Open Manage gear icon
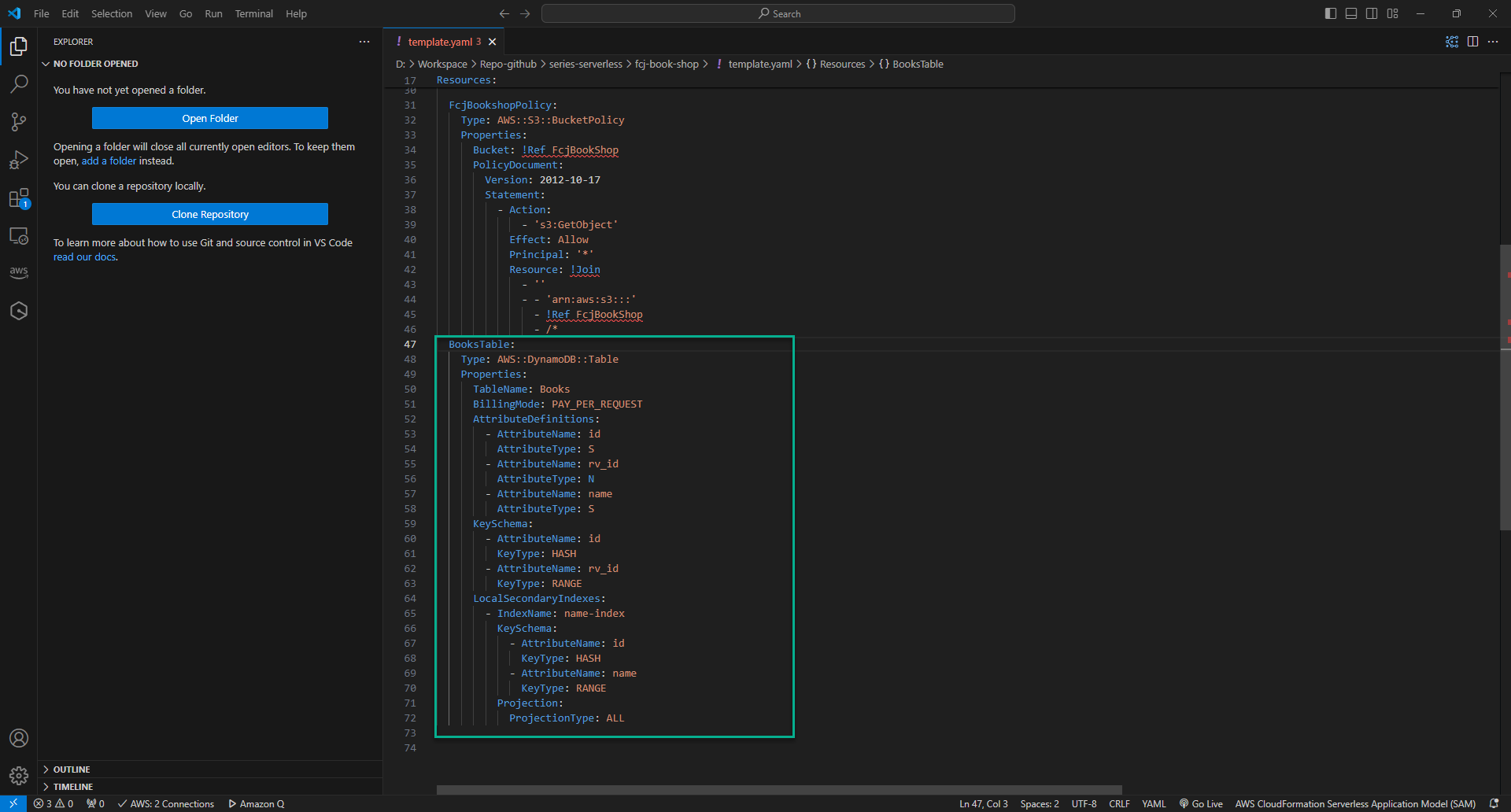Image resolution: width=1511 pixels, height=812 pixels. point(19,776)
